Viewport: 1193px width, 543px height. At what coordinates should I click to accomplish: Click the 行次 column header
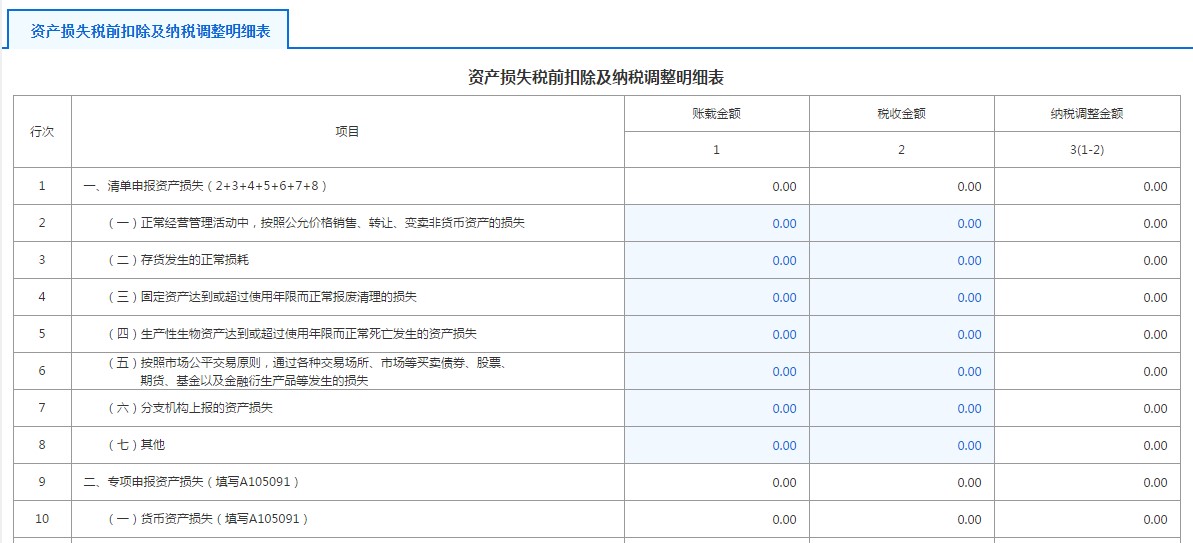click(x=42, y=132)
